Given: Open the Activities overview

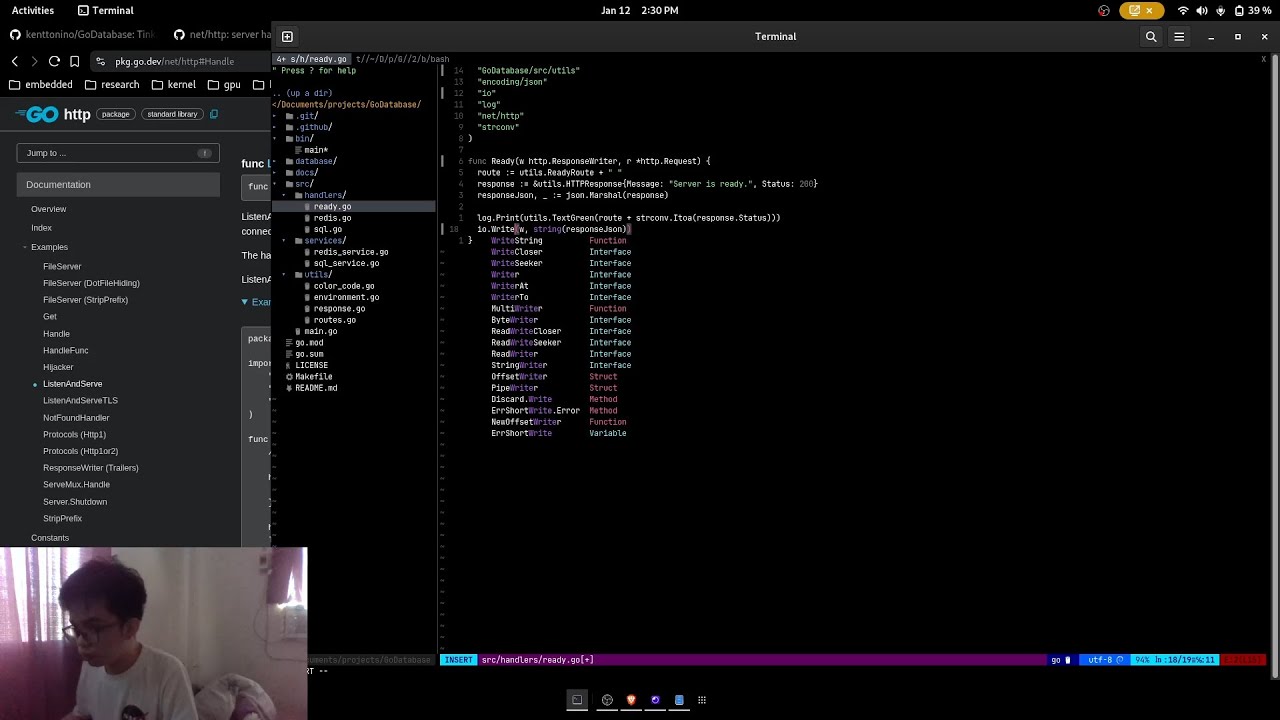Looking at the screenshot, I should [33, 10].
